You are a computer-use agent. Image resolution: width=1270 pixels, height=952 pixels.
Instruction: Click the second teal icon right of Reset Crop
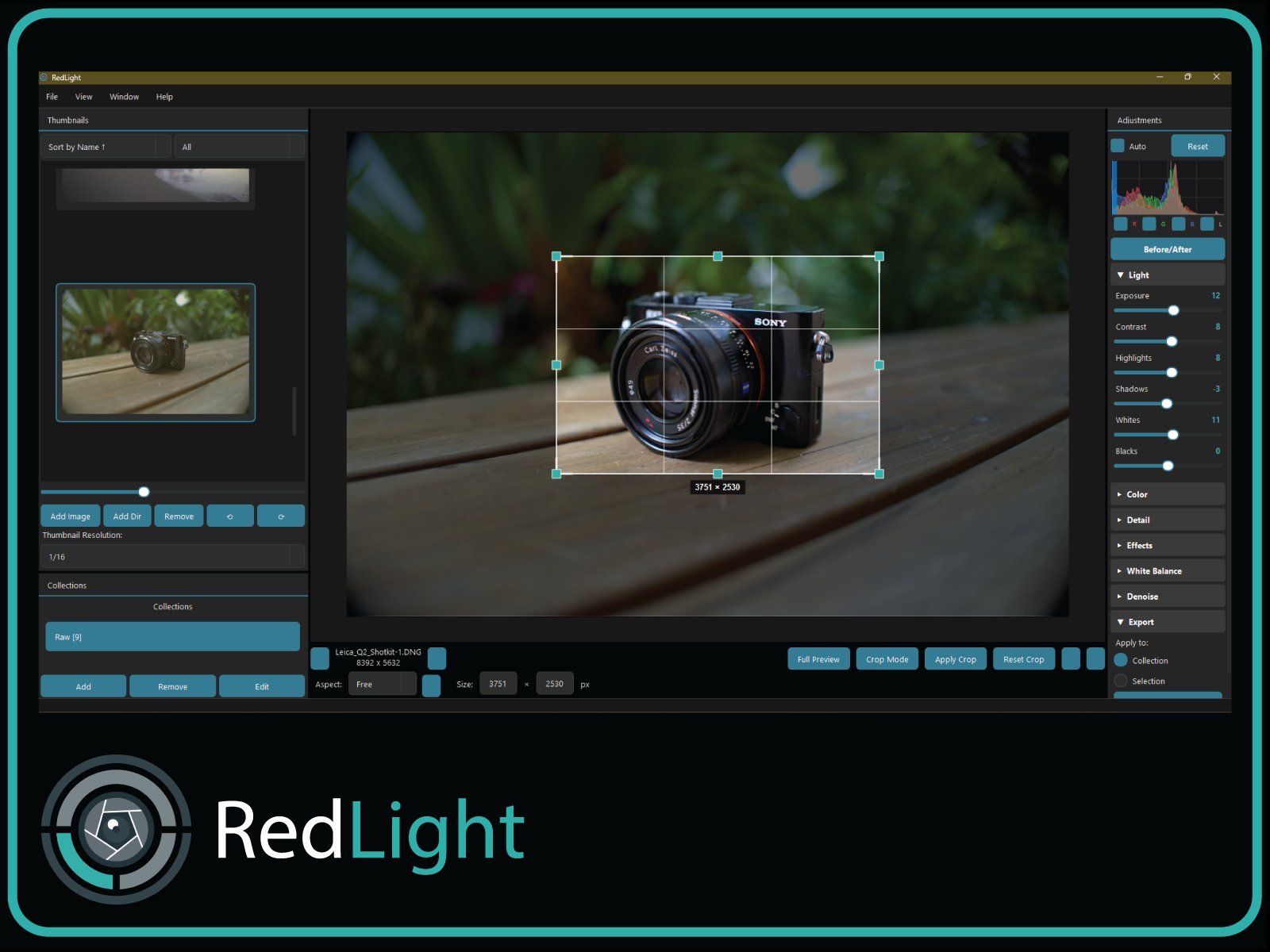coord(1096,658)
